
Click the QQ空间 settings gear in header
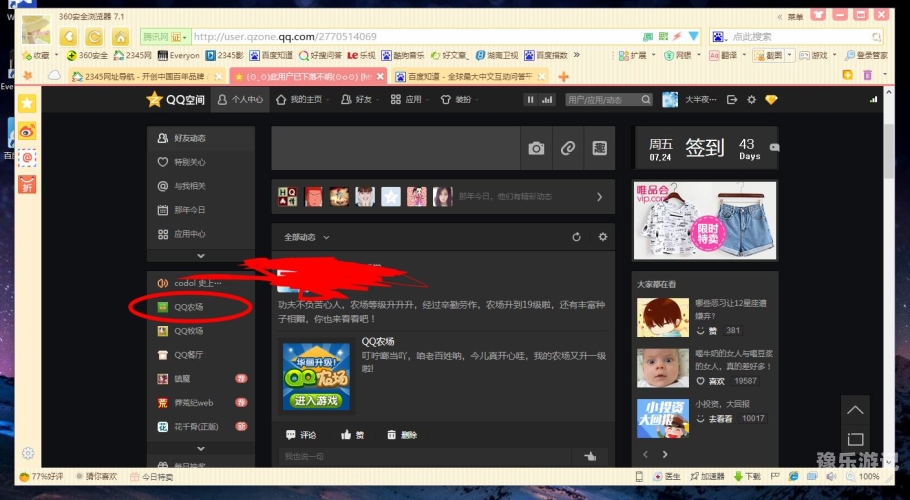pyautogui.click(x=752, y=100)
